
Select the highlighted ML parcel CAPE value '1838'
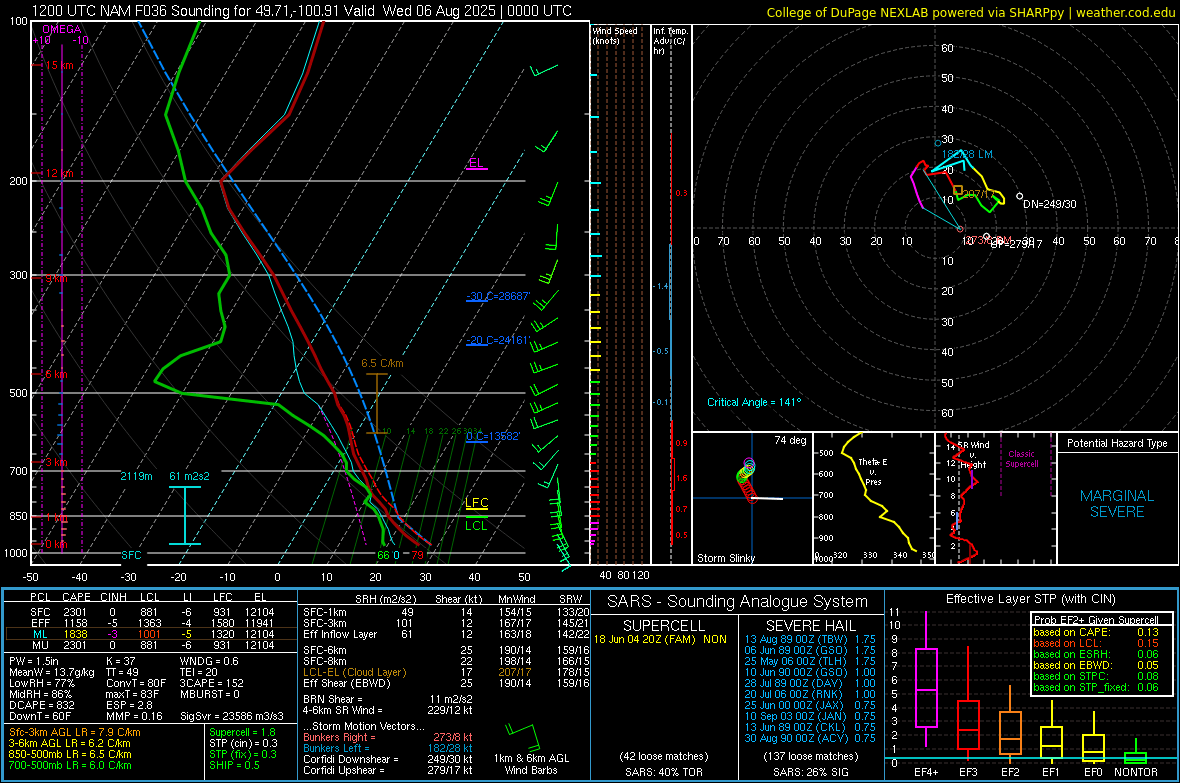click(75, 634)
